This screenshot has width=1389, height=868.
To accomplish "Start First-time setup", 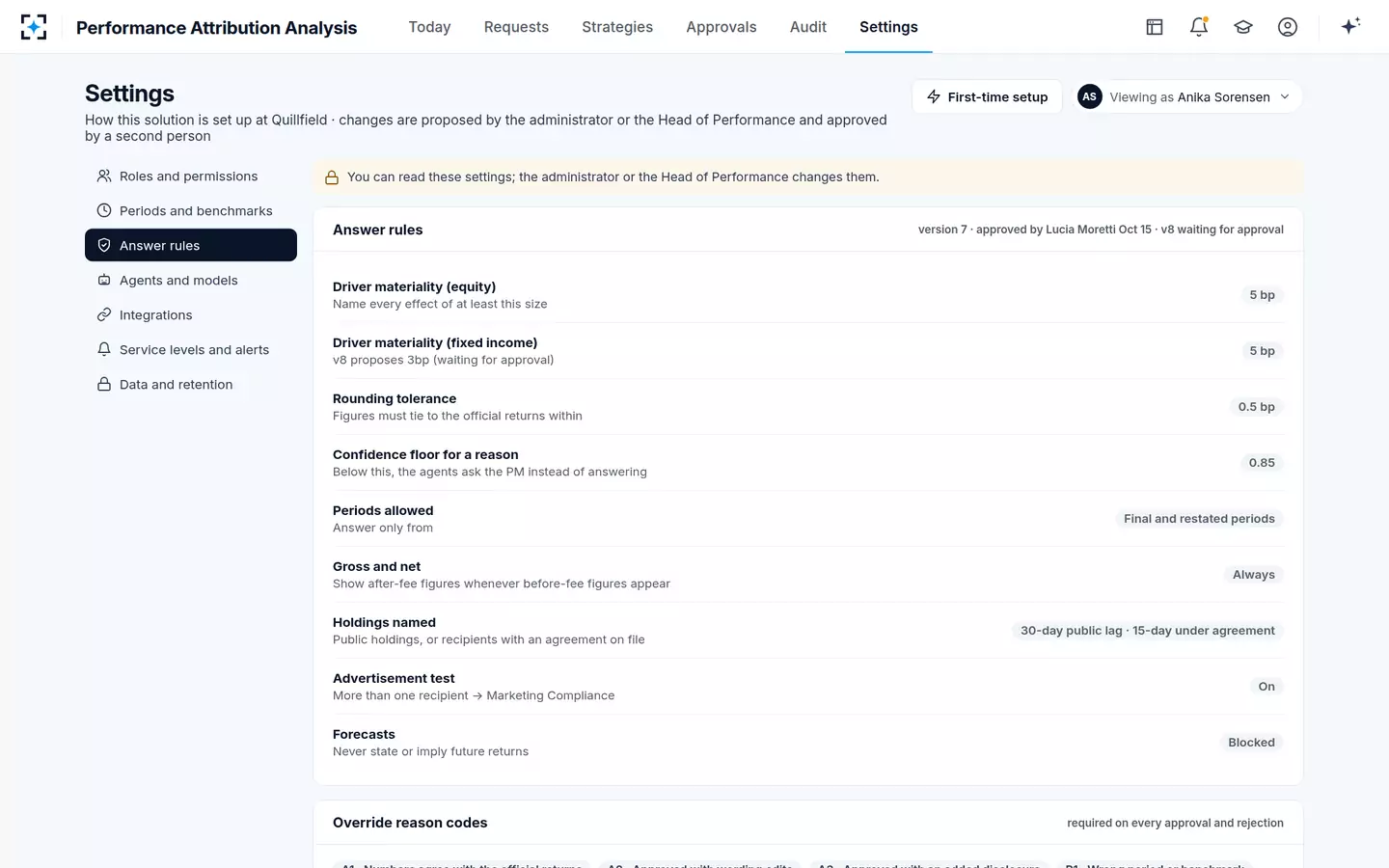I will (987, 96).
